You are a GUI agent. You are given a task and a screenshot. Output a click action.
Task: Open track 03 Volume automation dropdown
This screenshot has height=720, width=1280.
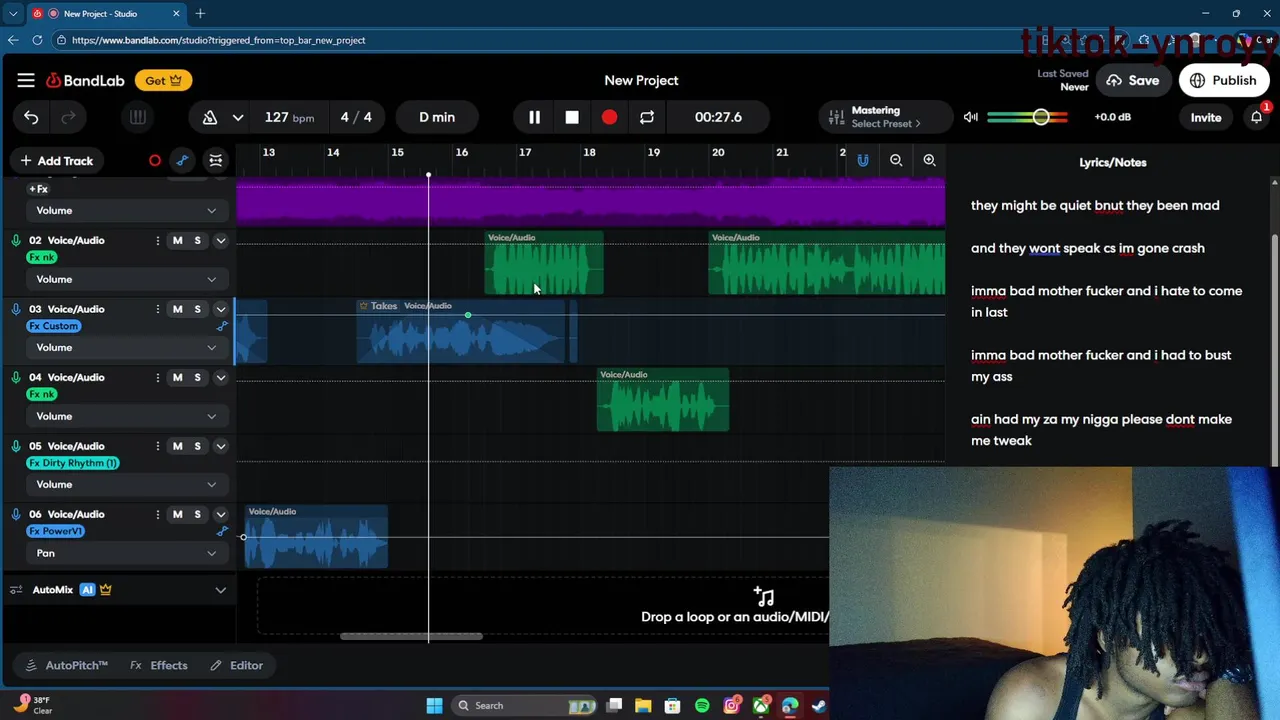(x=125, y=347)
